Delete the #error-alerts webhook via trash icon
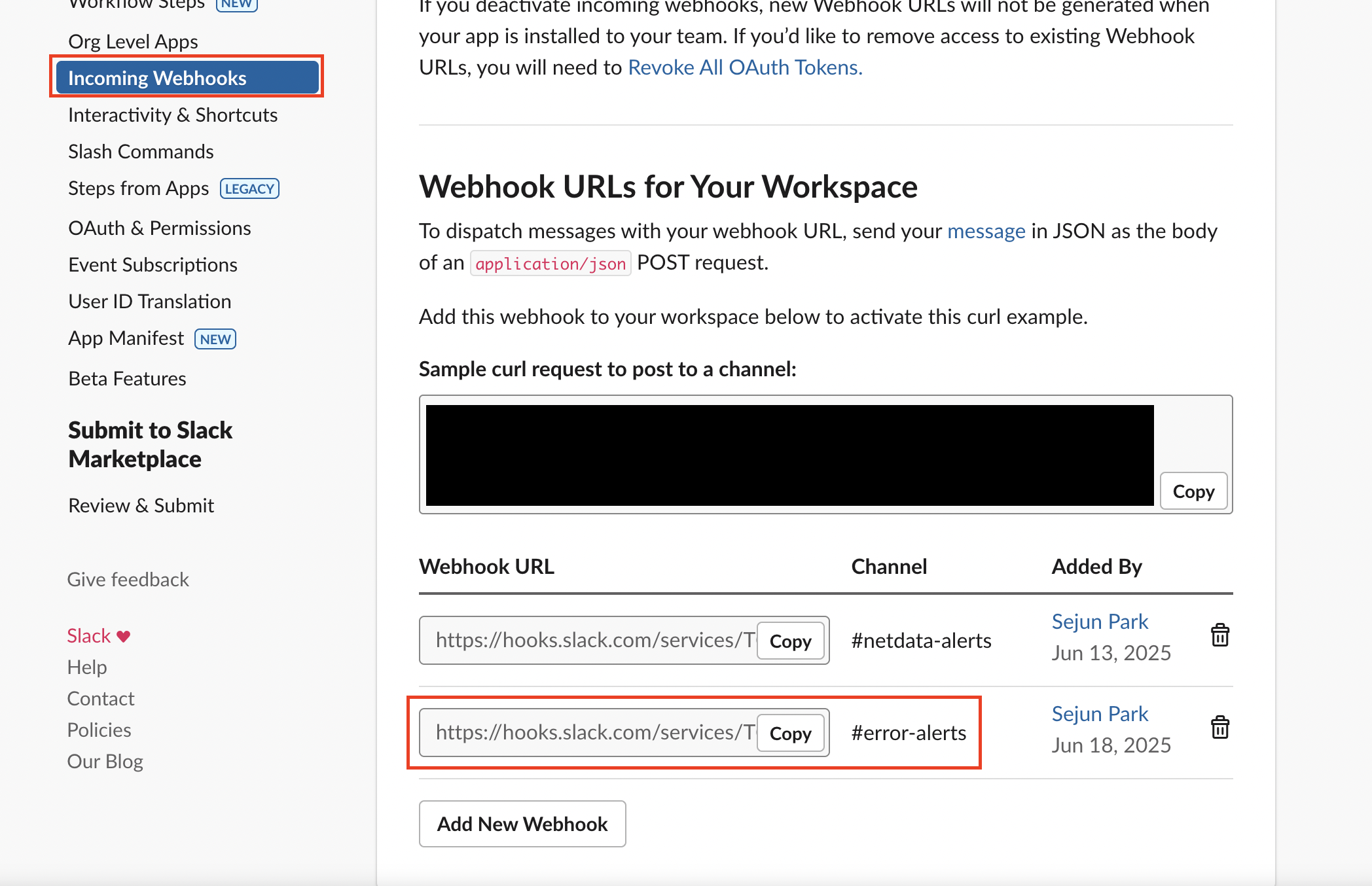 (x=1219, y=728)
